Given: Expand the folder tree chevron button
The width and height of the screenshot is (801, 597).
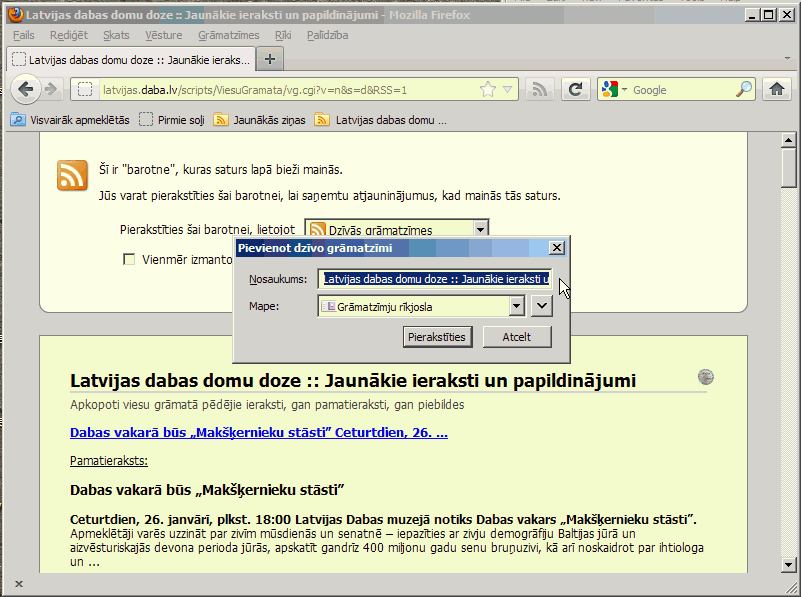Looking at the screenshot, I should pyautogui.click(x=541, y=306).
